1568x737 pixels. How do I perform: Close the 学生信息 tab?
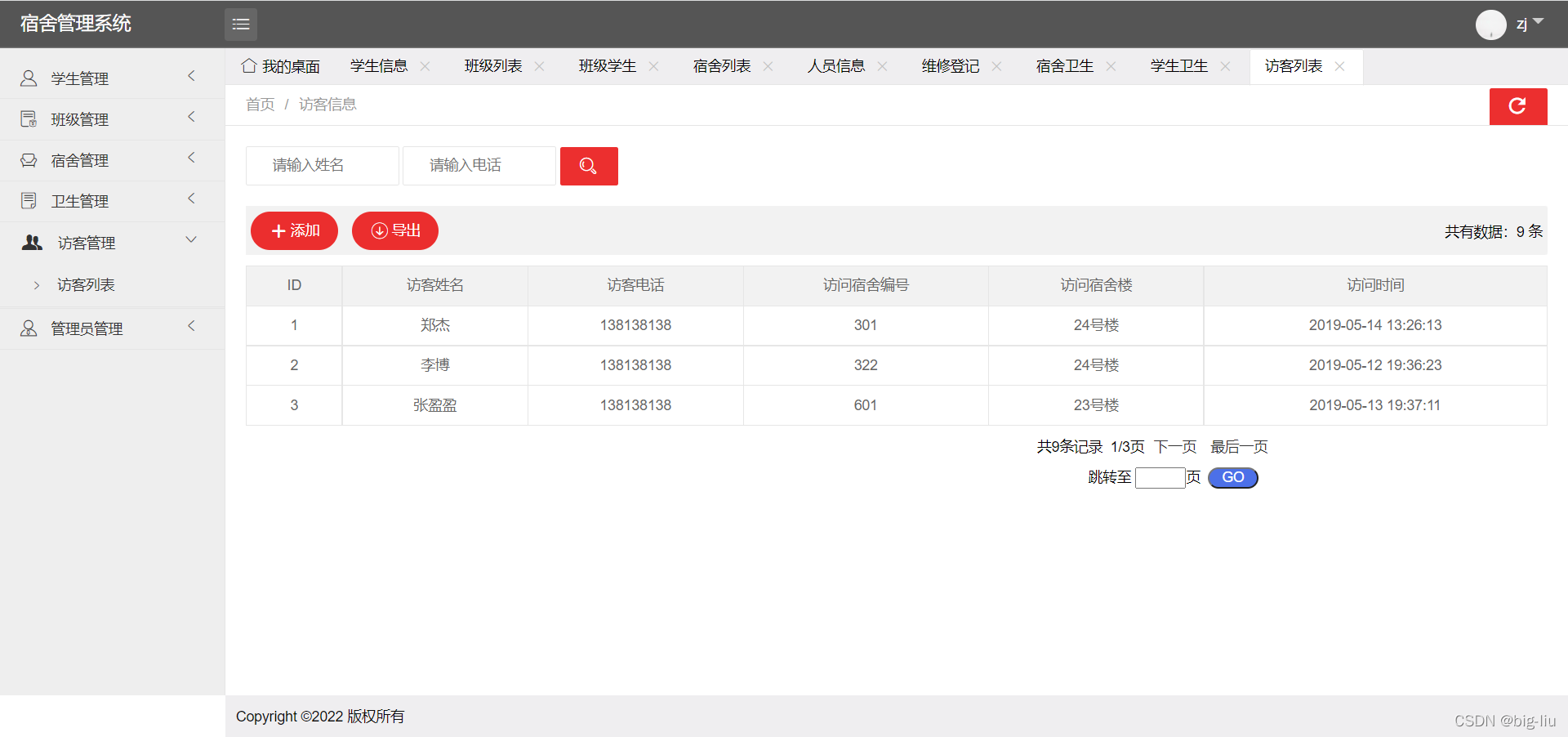[x=425, y=66]
